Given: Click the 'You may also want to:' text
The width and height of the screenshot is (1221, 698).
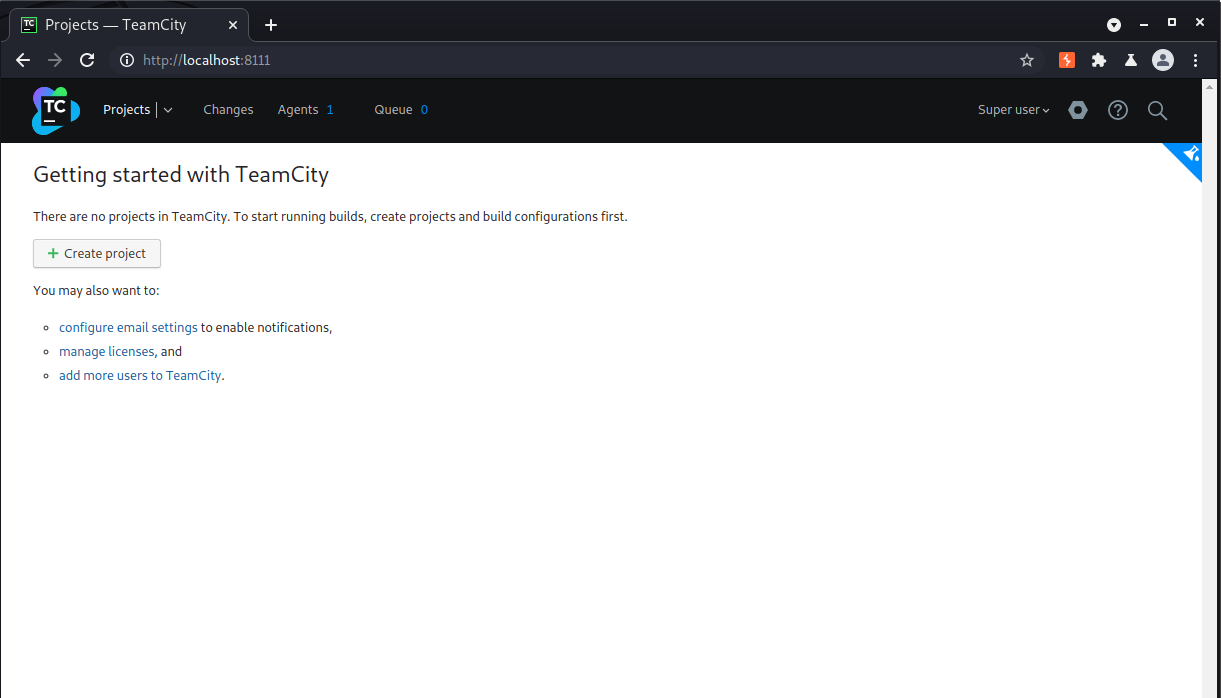Looking at the screenshot, I should (96, 291).
